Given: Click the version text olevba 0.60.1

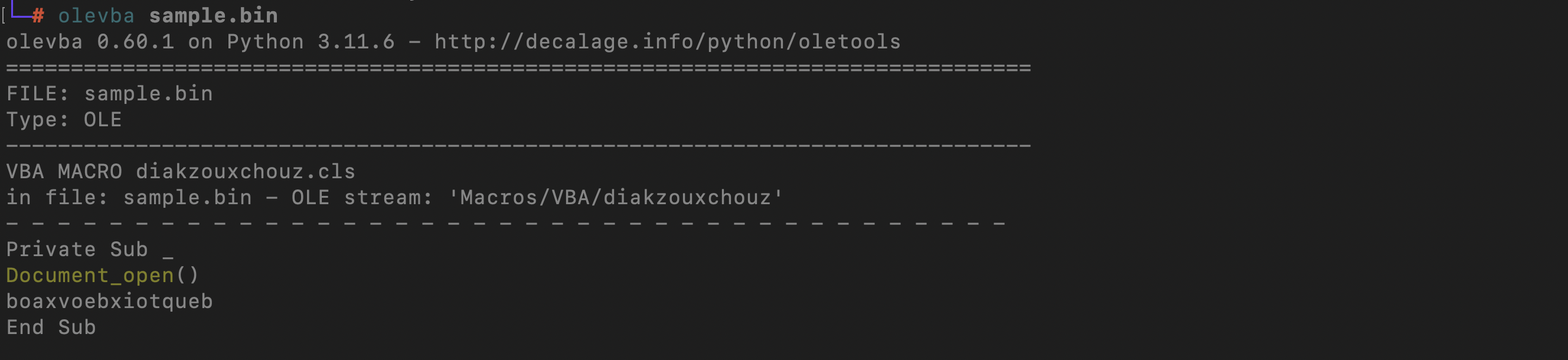Looking at the screenshot, I should 90,42.
